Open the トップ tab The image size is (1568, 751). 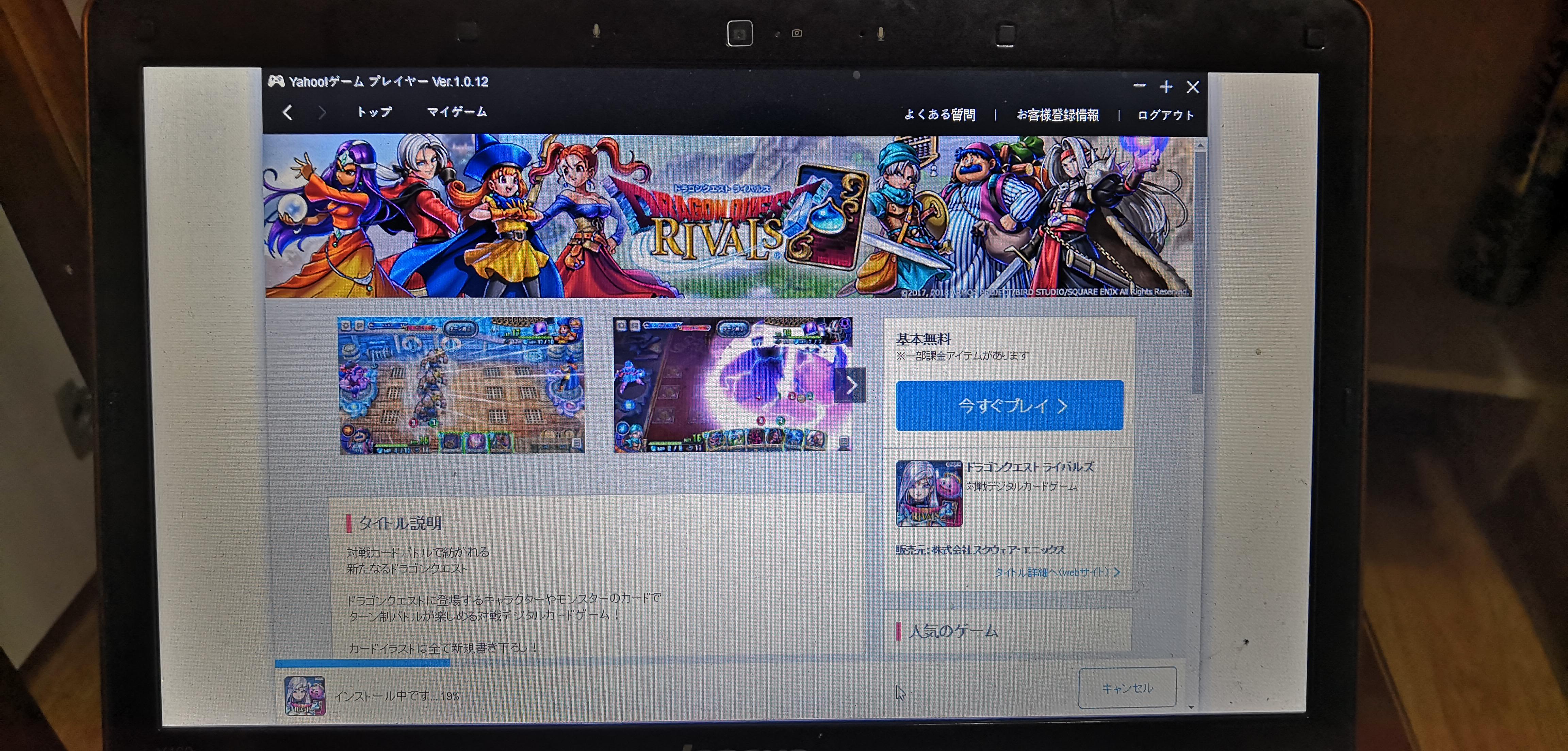tap(374, 112)
